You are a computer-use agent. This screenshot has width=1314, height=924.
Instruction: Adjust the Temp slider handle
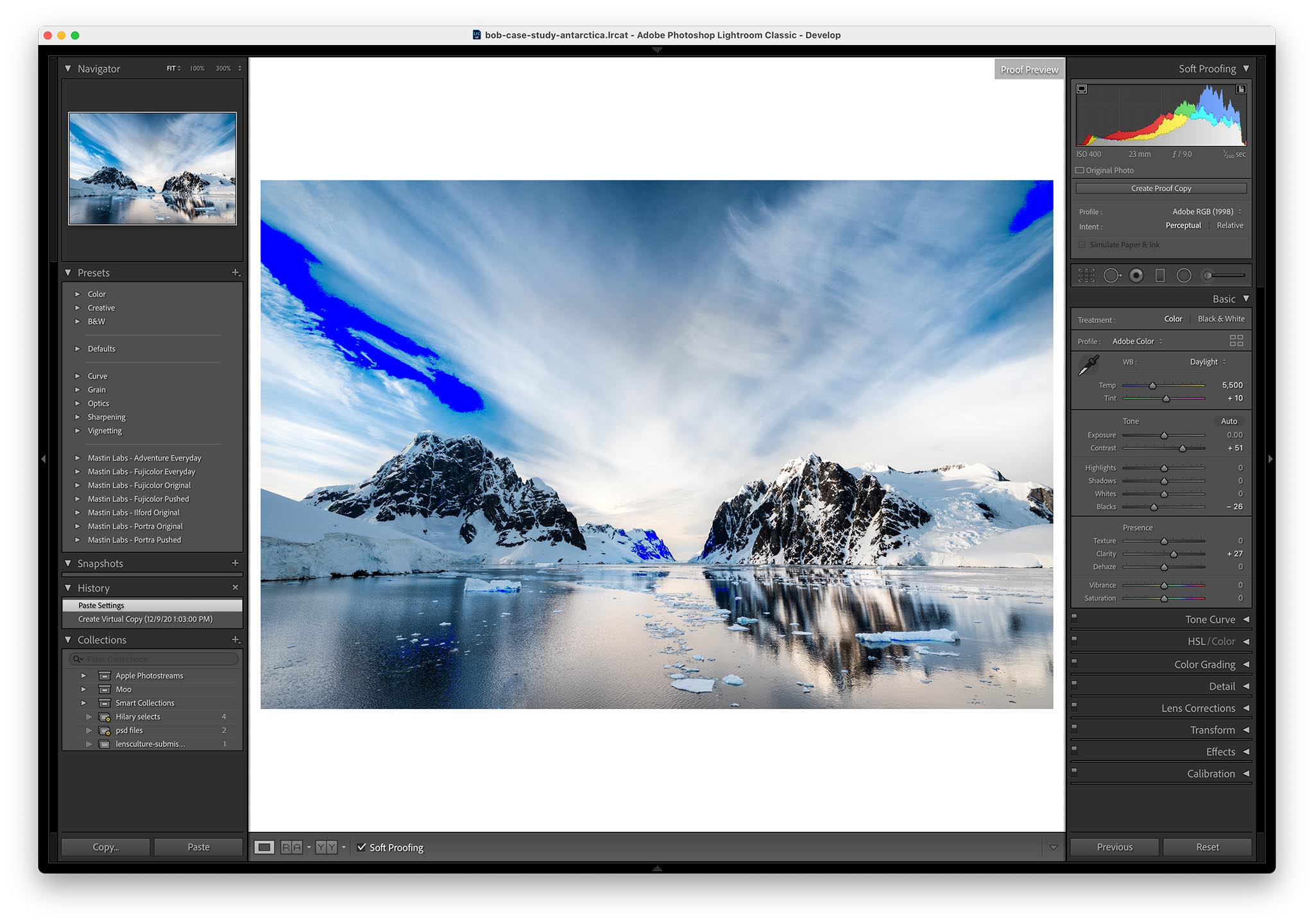(1152, 386)
